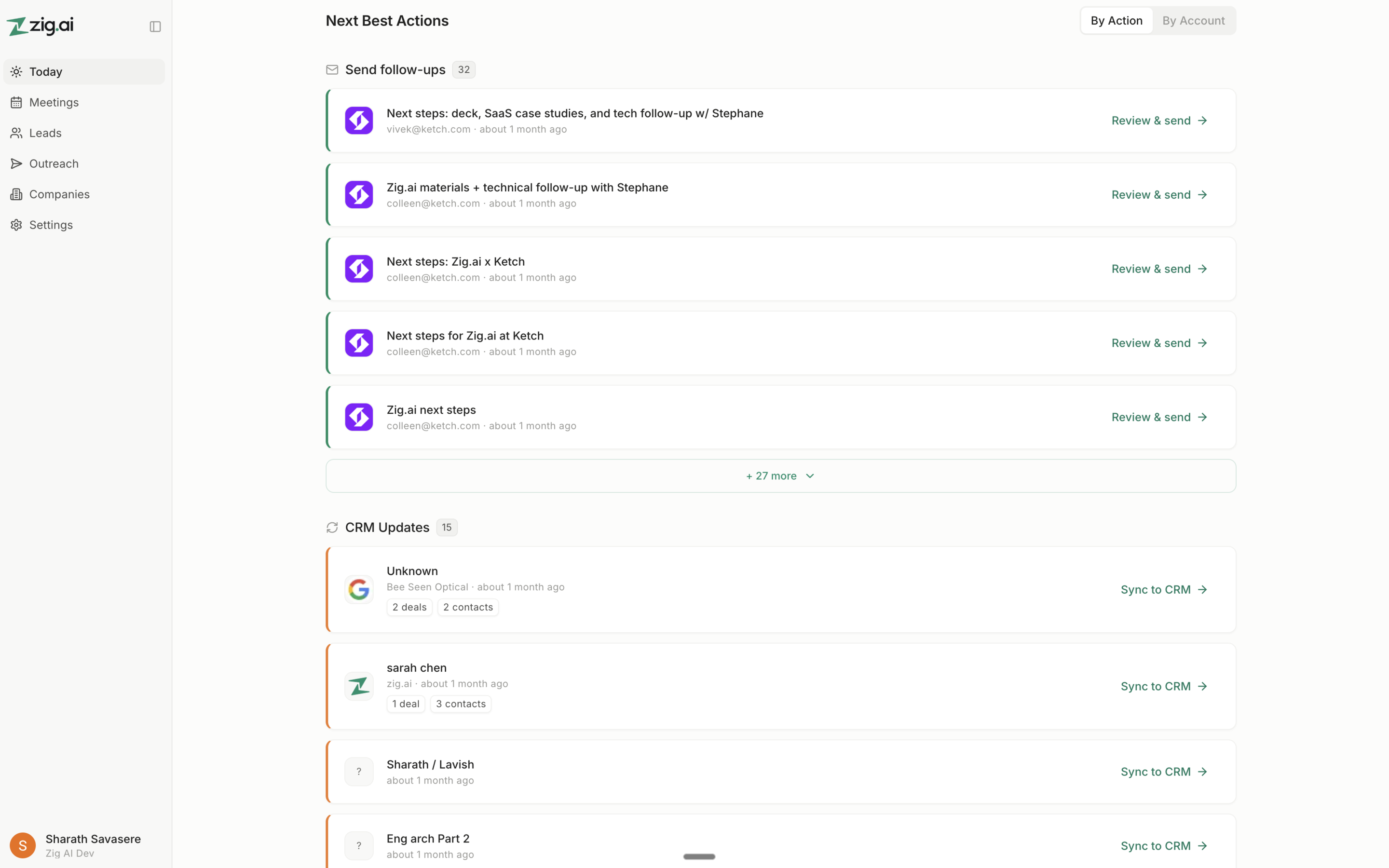Click the Unknown CRM entry title

click(412, 571)
